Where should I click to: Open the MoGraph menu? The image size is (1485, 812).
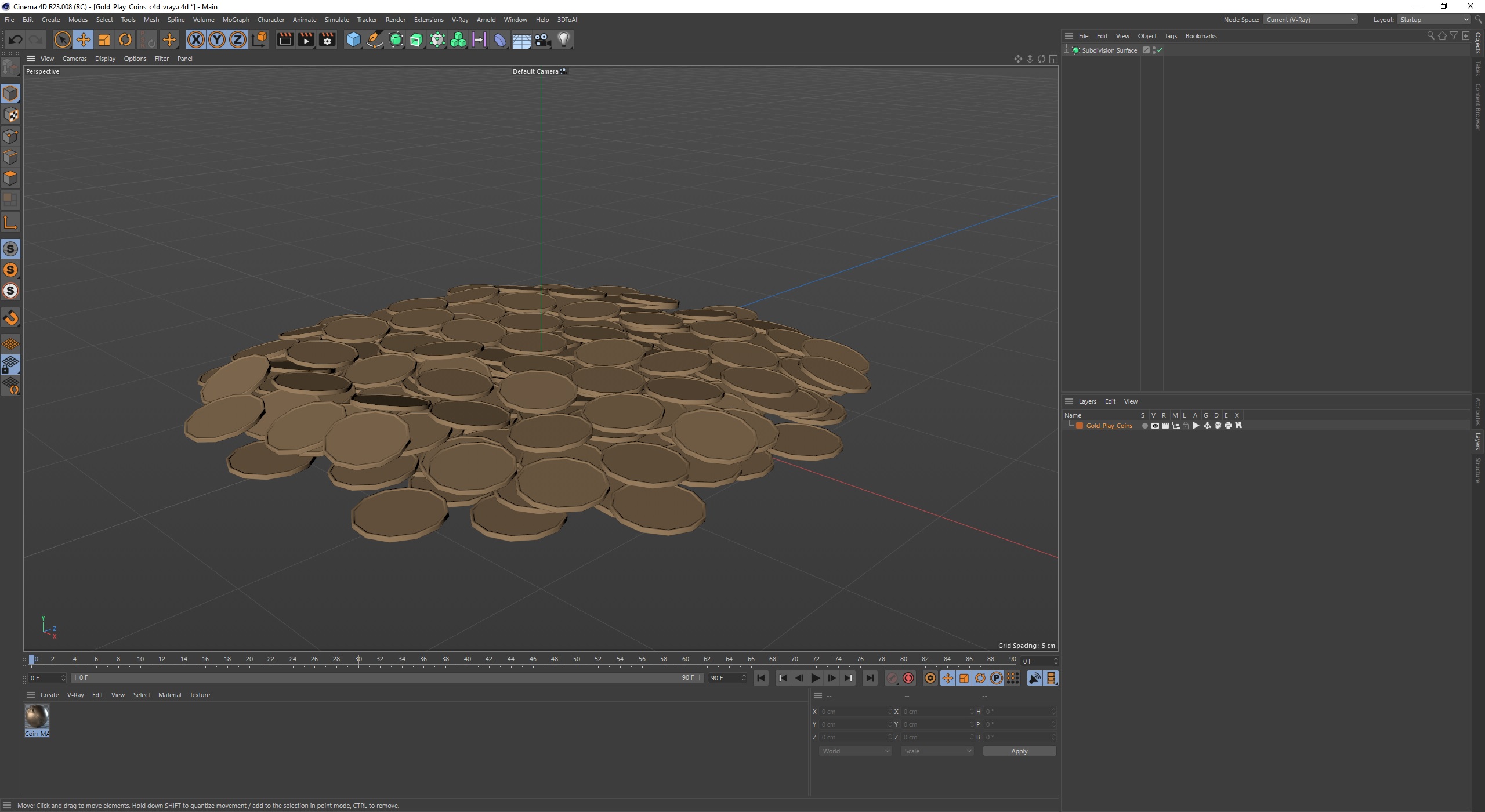tap(236, 20)
